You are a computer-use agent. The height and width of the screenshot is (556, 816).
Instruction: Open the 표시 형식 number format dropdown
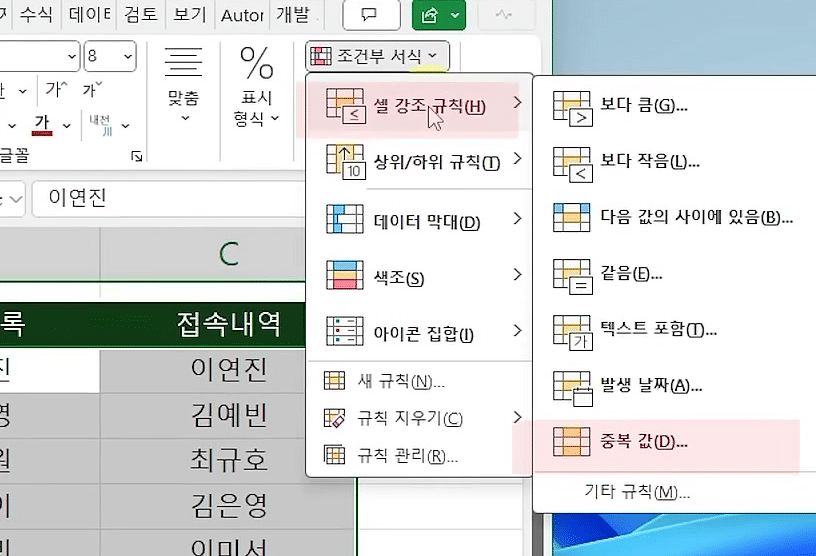tap(257, 87)
